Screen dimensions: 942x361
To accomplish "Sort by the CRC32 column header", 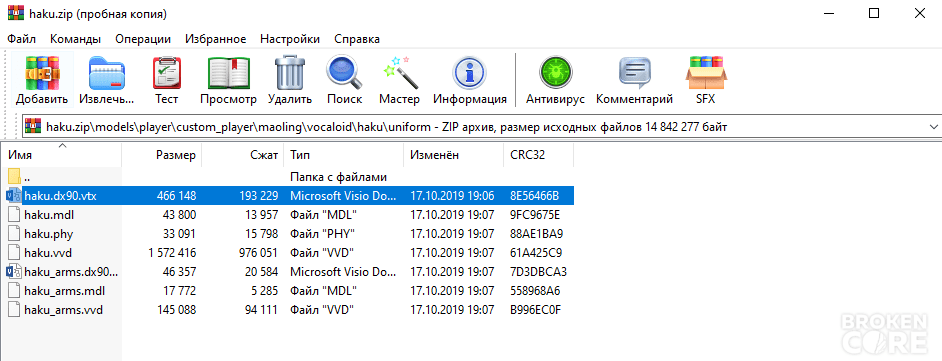I will point(538,155).
